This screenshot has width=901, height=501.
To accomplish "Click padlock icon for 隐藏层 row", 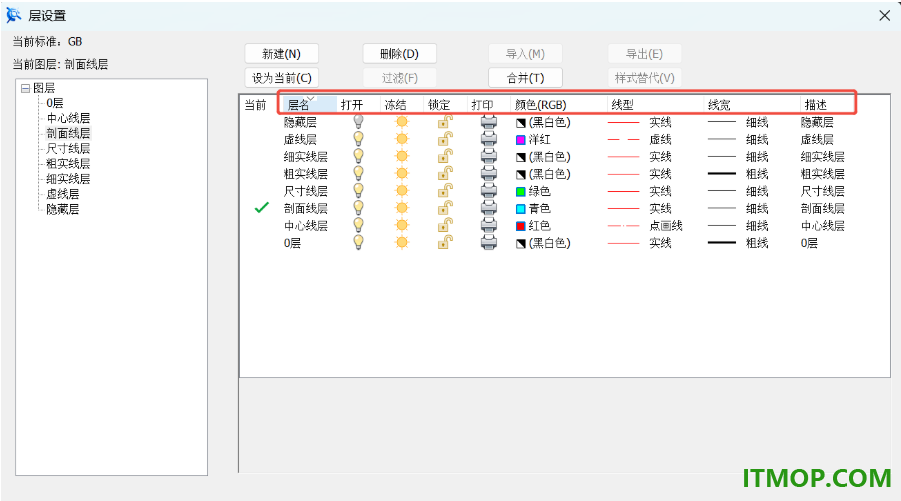I will coord(445,121).
